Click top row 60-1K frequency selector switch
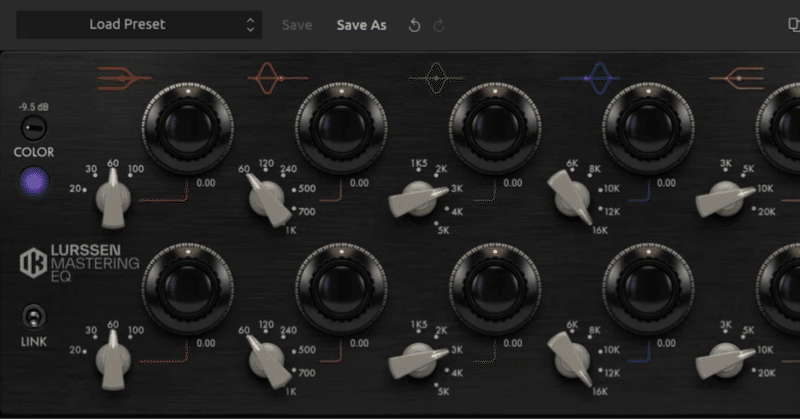Image resolution: width=800 pixels, height=419 pixels. click(x=267, y=199)
